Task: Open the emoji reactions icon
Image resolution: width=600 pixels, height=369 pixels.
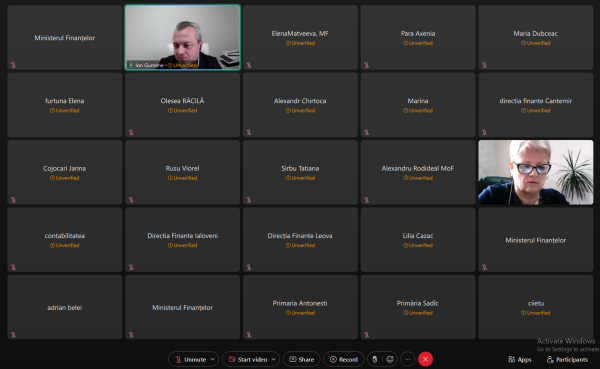Action: pos(390,359)
